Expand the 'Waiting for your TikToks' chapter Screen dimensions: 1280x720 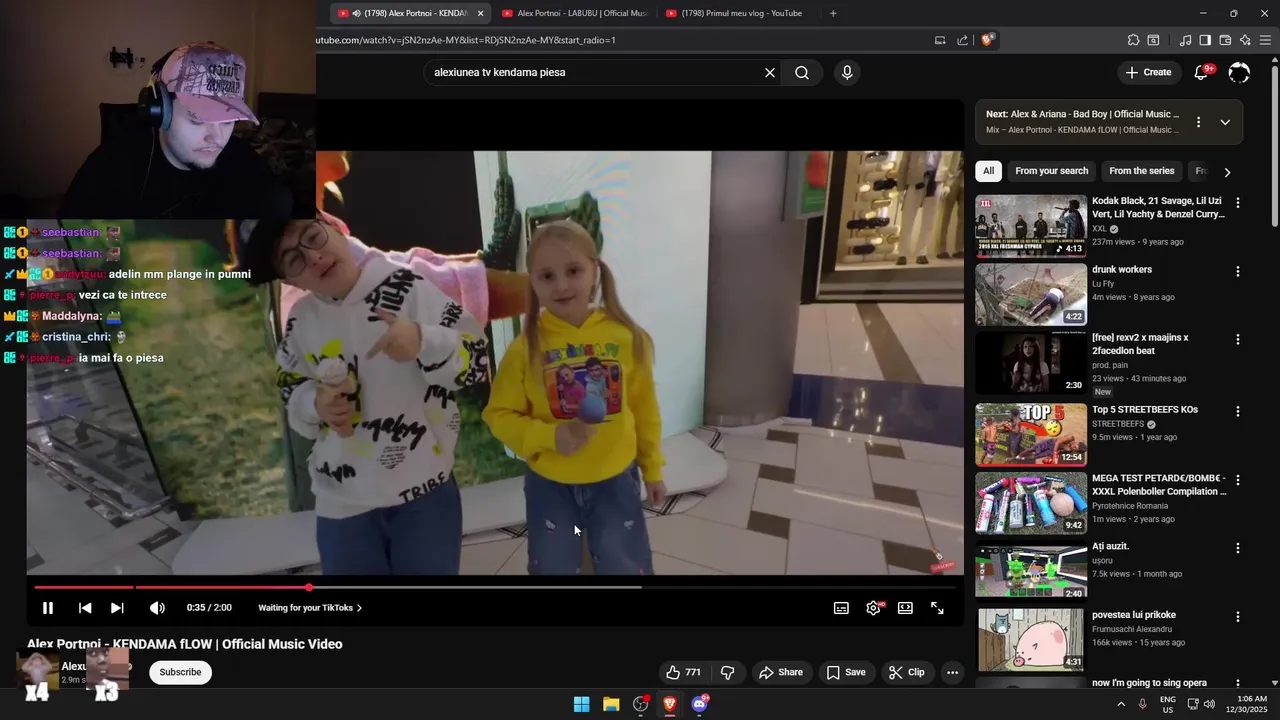click(310, 608)
